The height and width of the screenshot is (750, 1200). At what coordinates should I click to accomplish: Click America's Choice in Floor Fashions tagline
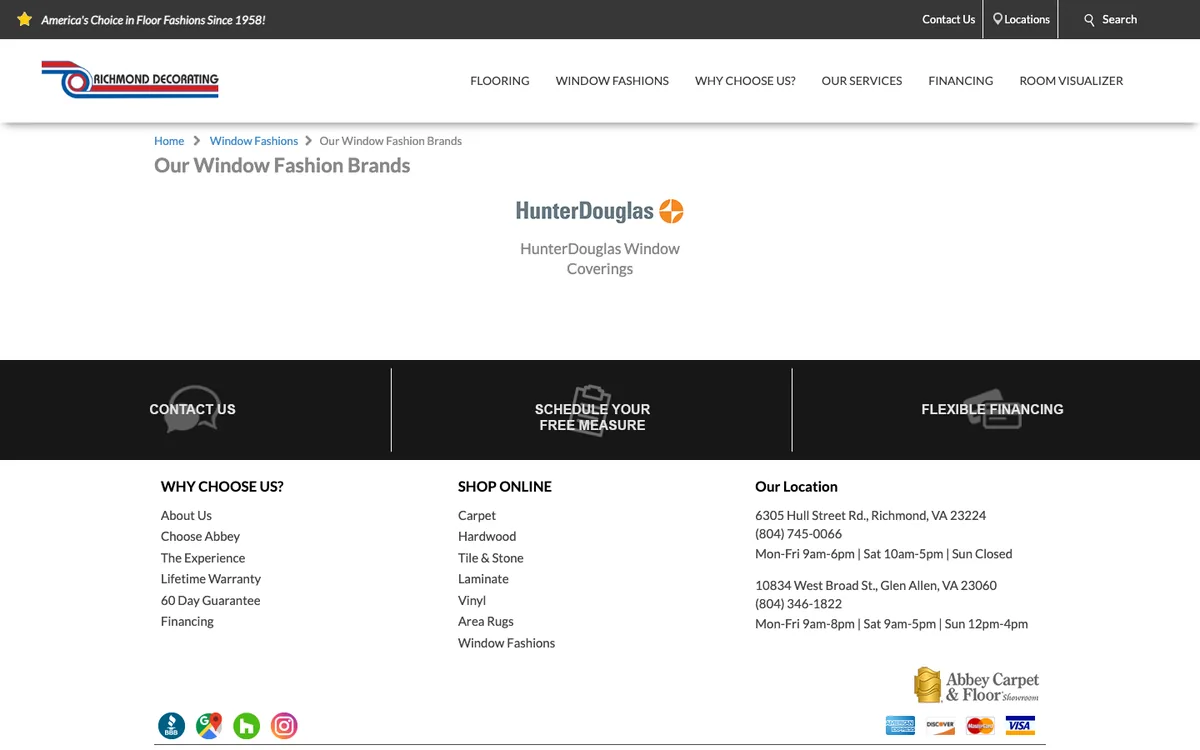(x=153, y=20)
